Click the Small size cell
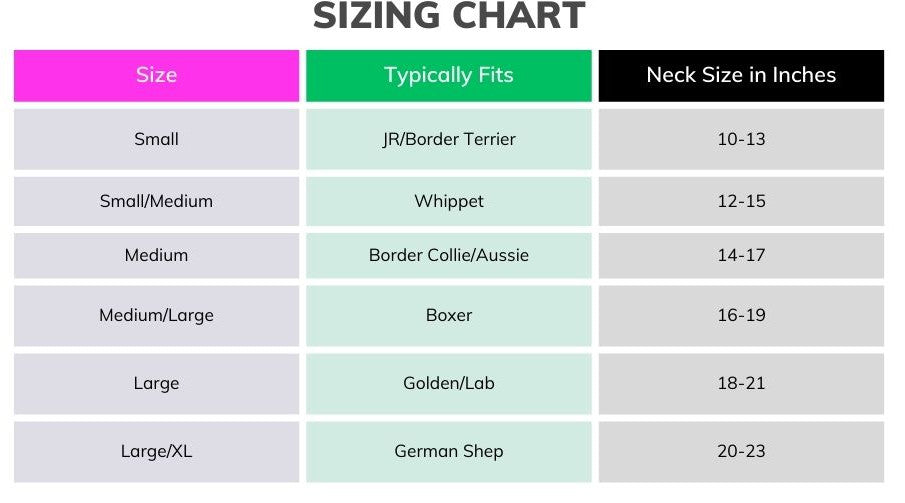905x503 pixels. click(156, 139)
